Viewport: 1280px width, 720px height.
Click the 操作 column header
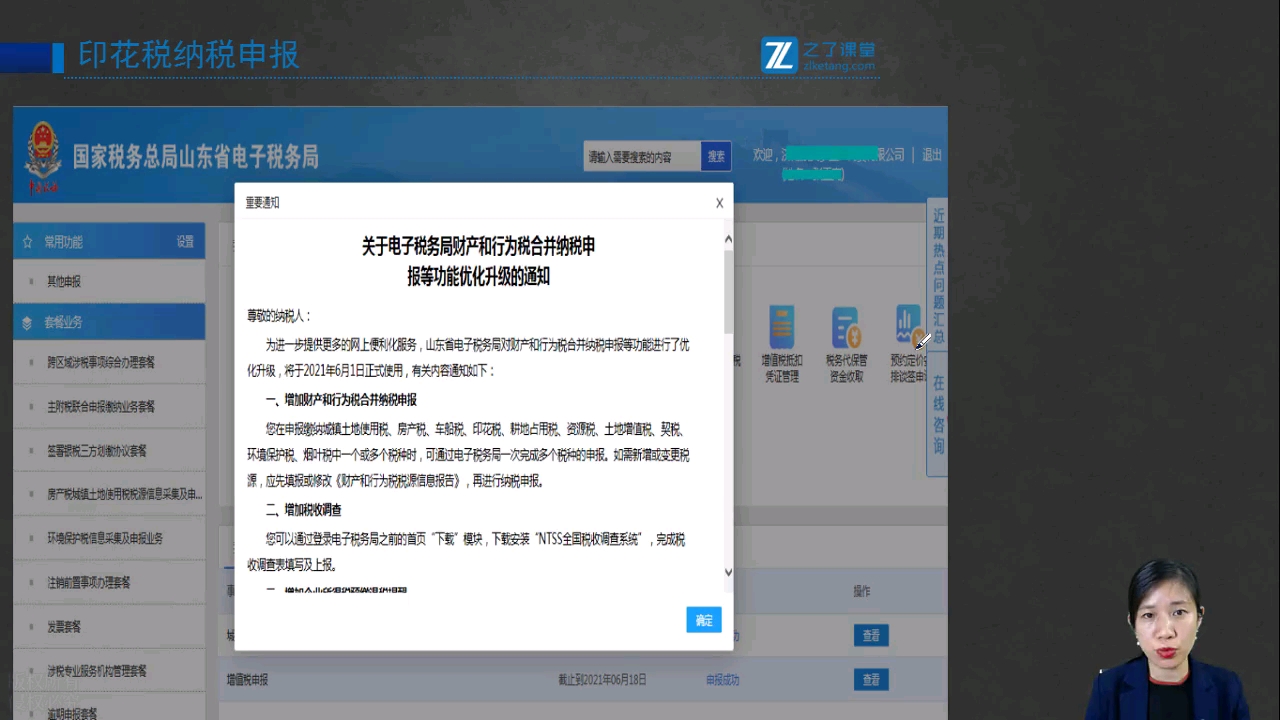862,592
